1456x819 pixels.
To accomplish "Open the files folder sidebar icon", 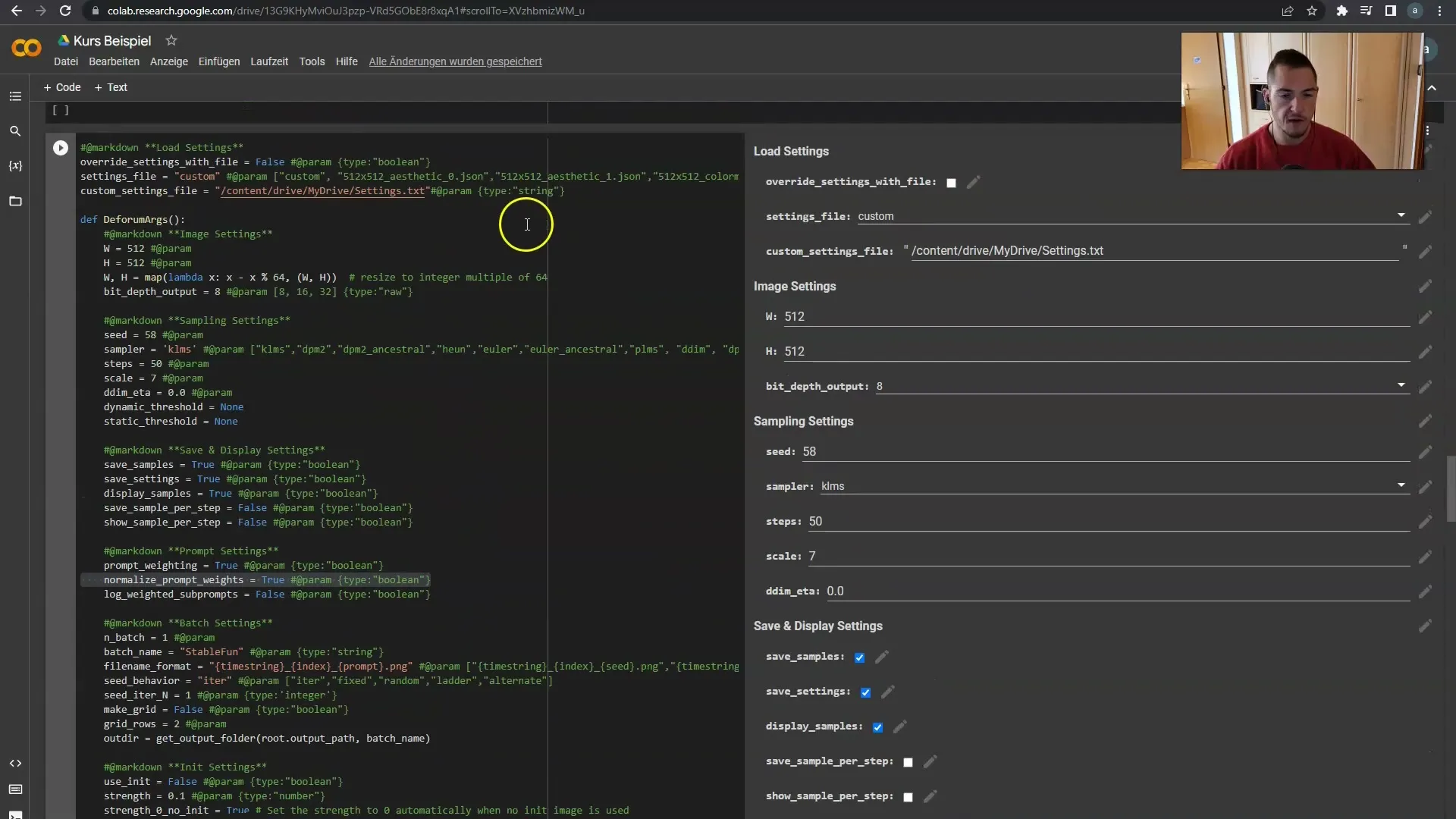I will [x=15, y=201].
